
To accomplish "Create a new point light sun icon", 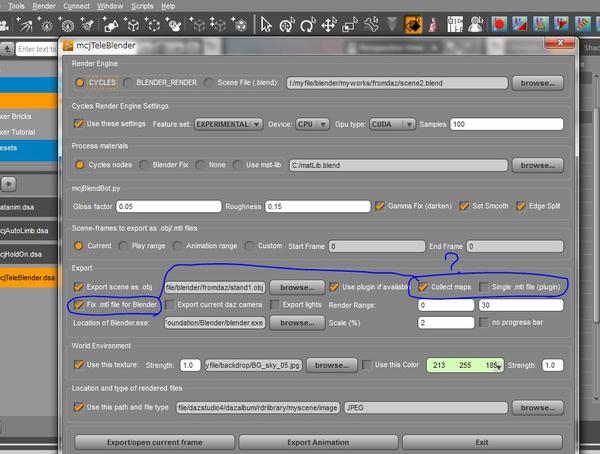I will (x=46, y=24).
